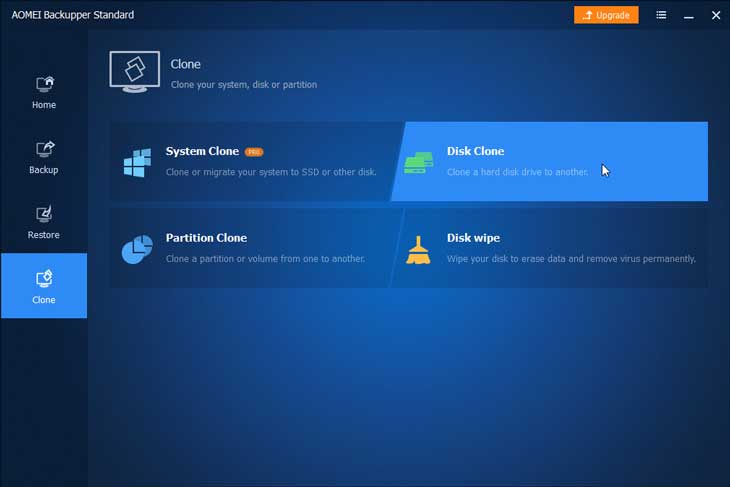Click 'Clone or migrate your system' description
The width and height of the screenshot is (730, 487).
[271, 172]
